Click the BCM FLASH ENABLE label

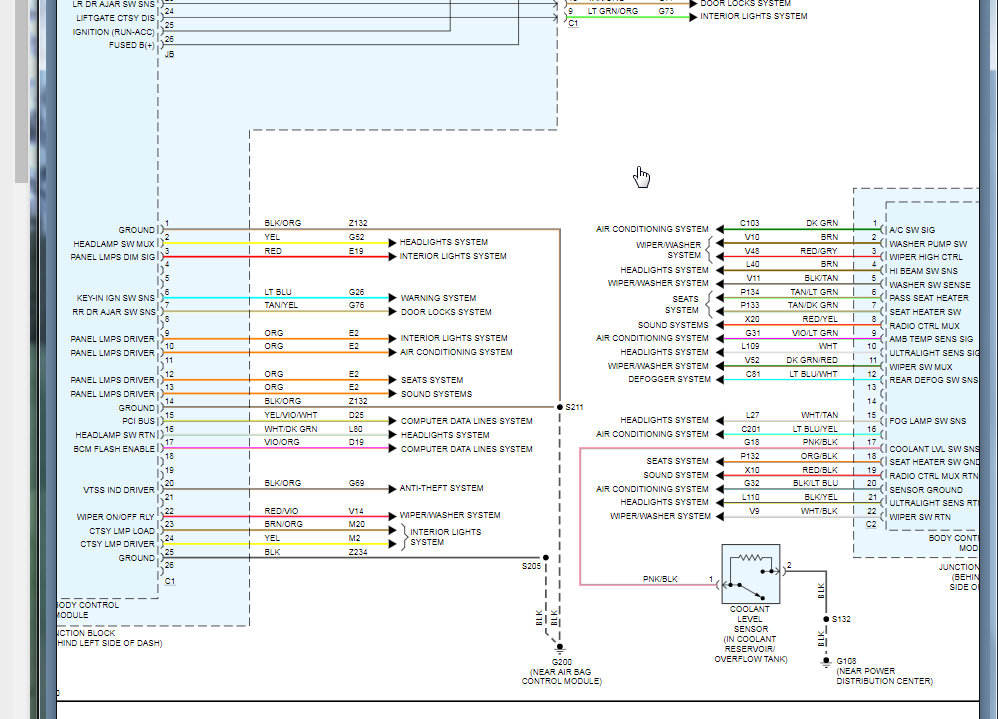coord(114,449)
